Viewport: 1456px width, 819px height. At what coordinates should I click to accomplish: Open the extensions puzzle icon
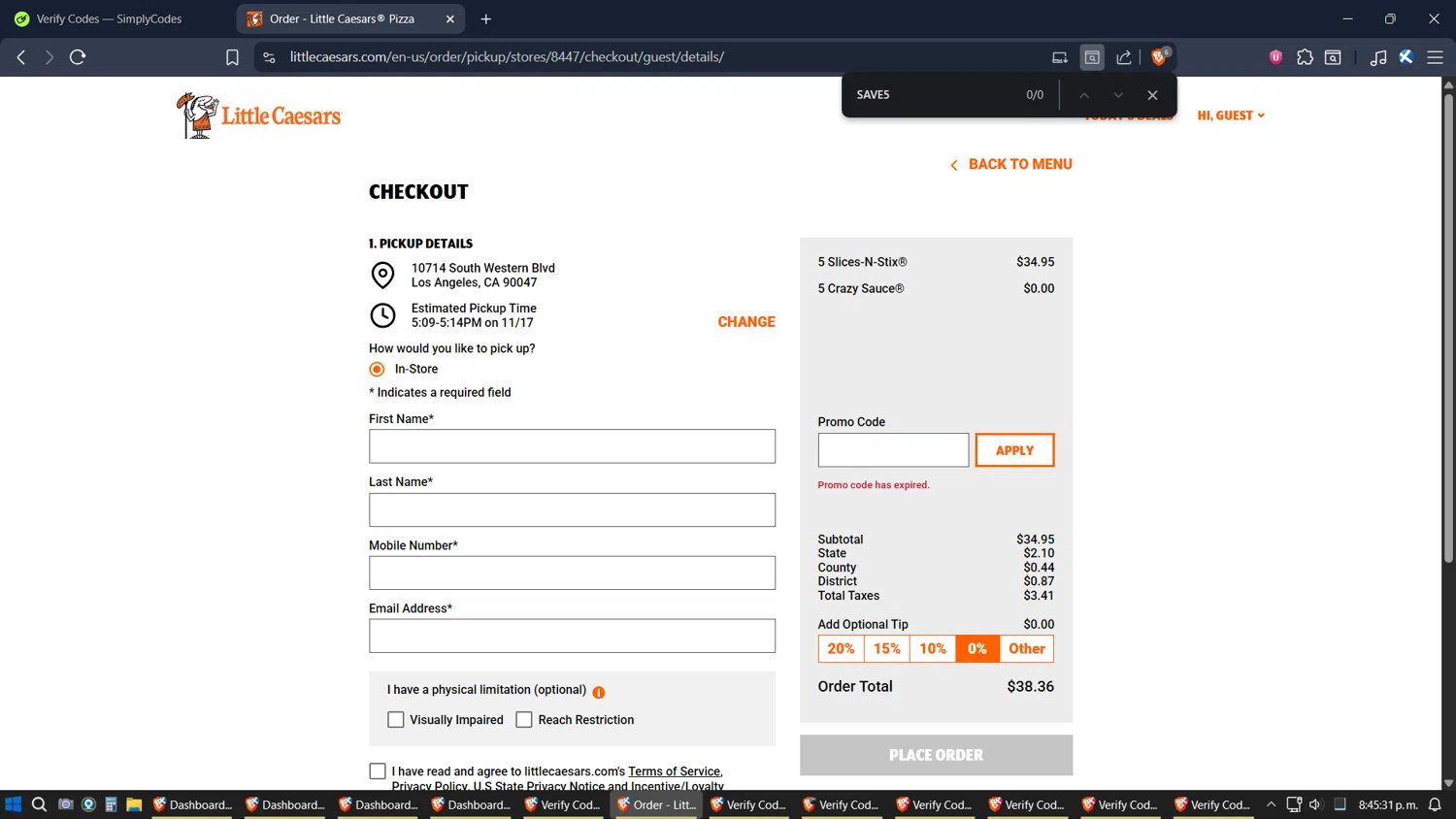1305,57
